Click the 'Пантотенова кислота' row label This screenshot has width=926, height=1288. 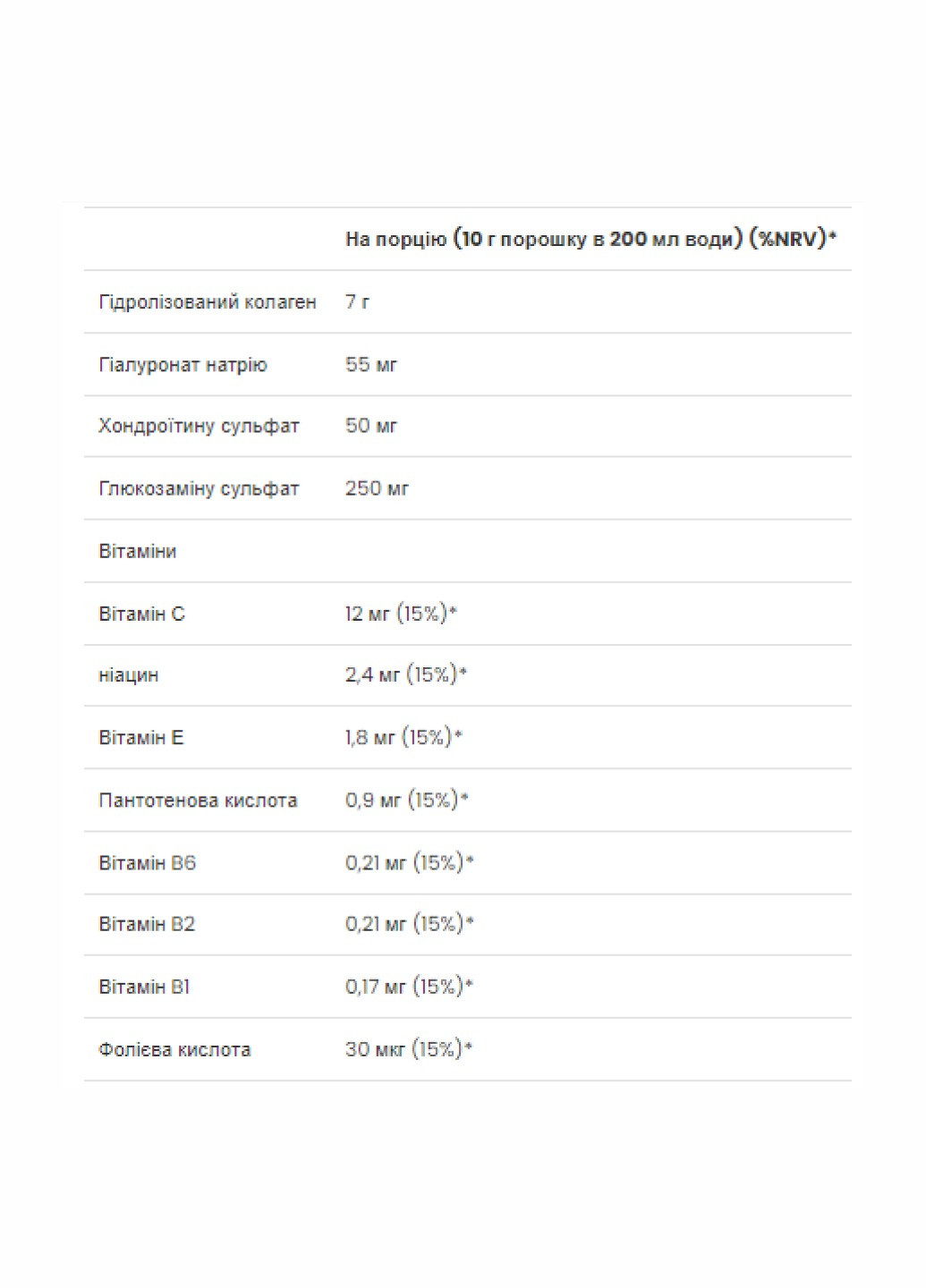[198, 801]
